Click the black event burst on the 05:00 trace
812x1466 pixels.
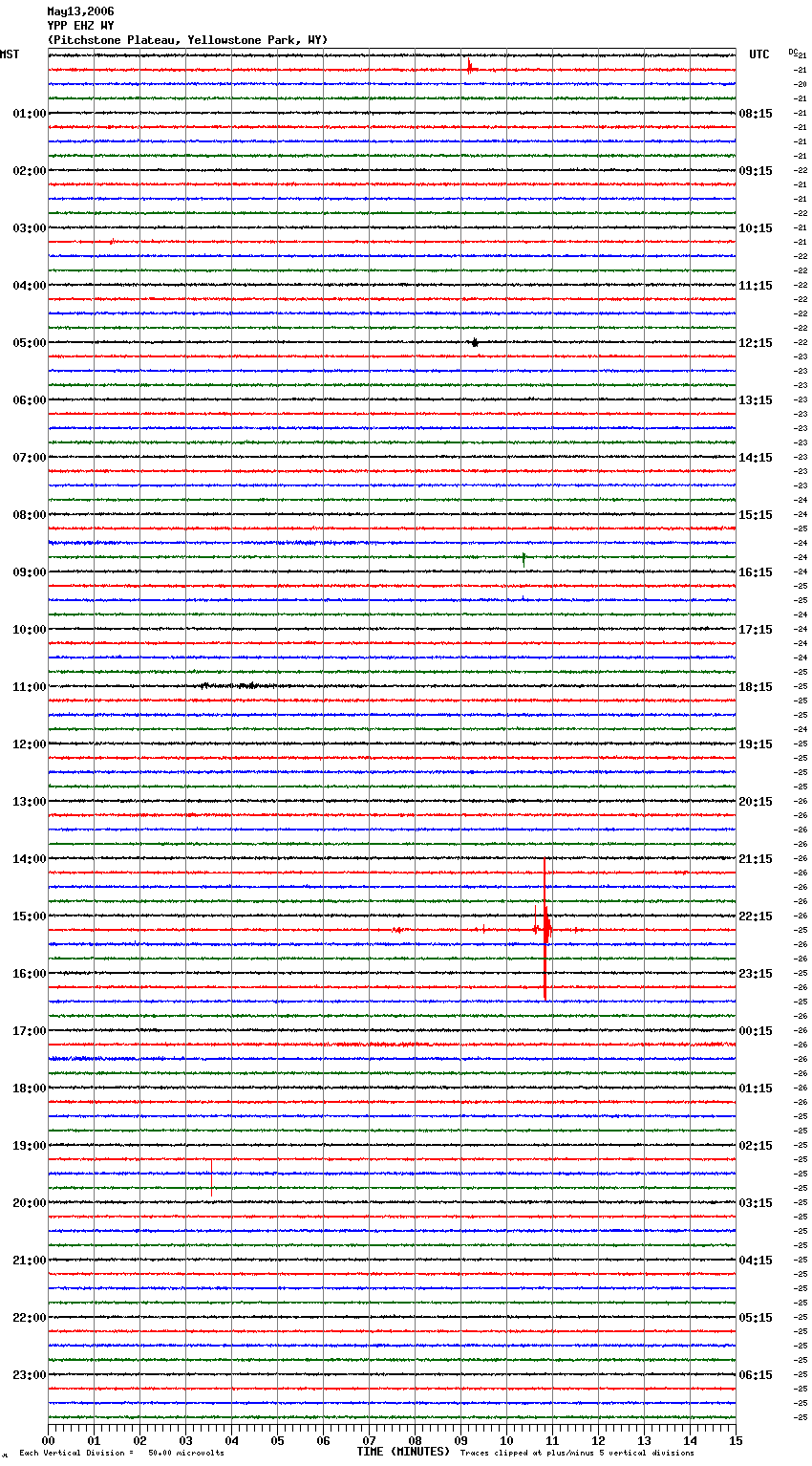pos(474,342)
